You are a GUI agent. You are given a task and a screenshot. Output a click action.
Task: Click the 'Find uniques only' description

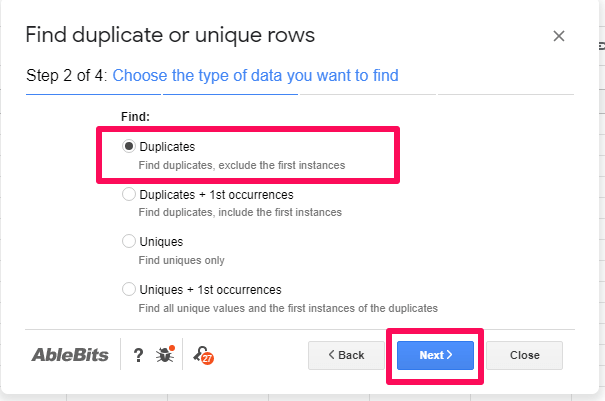181,260
